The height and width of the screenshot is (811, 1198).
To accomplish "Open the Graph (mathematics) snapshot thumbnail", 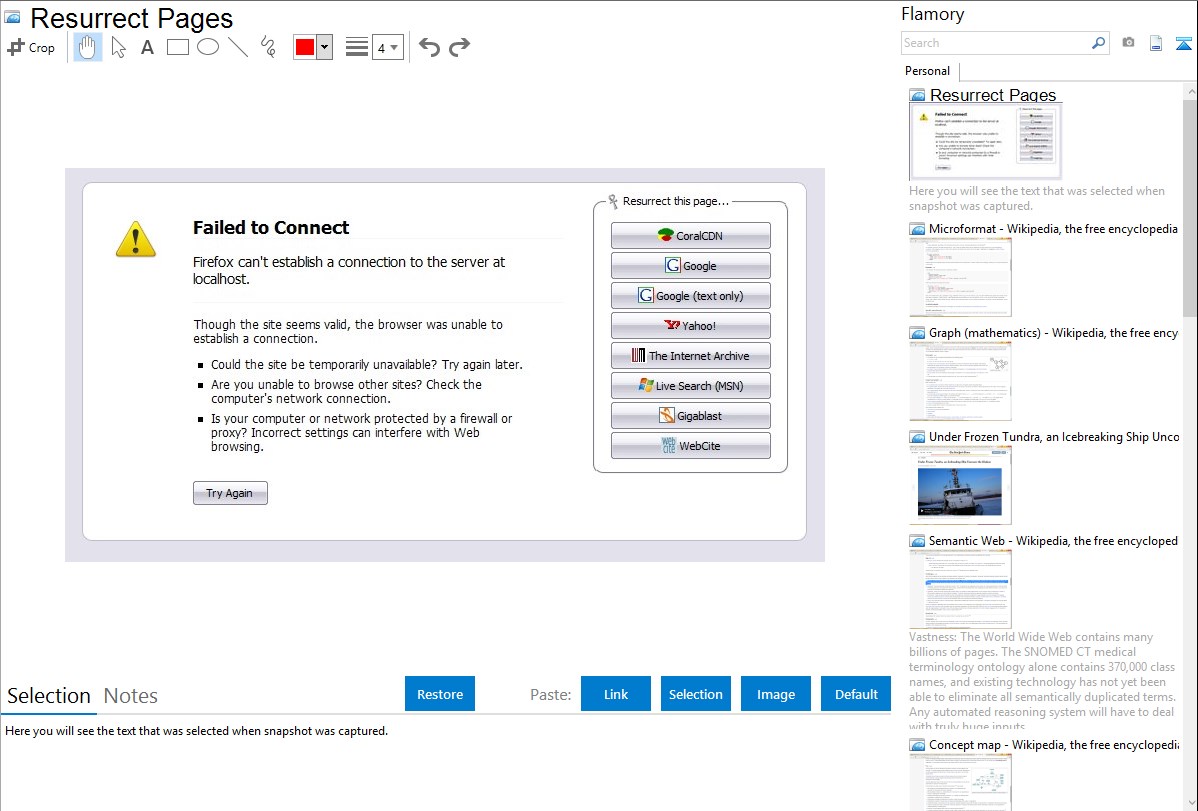I will (960, 381).
